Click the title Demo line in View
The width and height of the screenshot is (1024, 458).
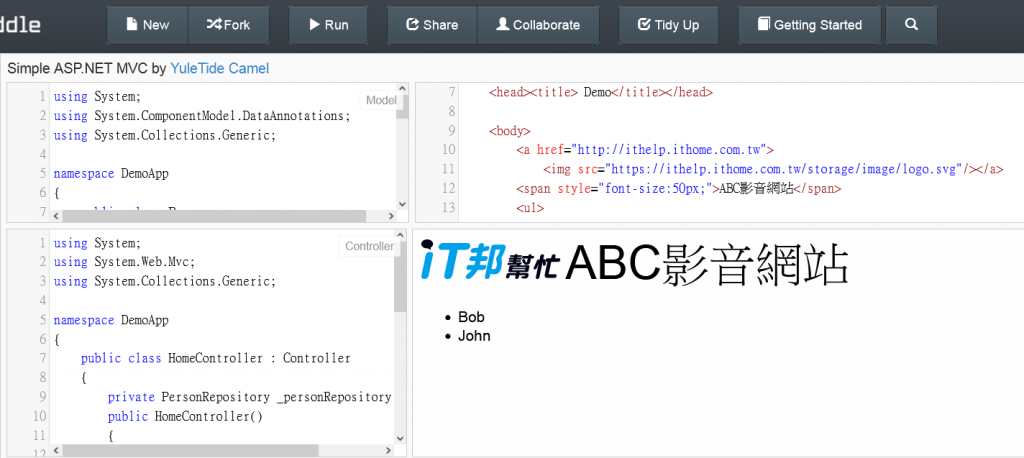click(601, 93)
